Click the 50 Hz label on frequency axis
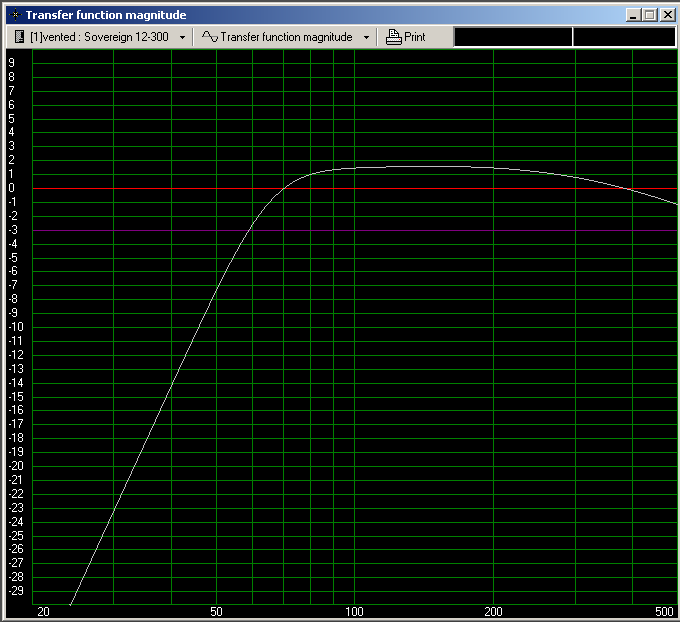Screen dimensions: 680x622 pos(217,611)
